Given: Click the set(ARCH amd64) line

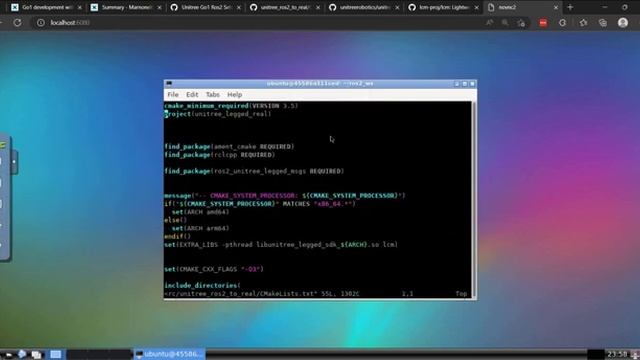Looking at the screenshot, I should [200, 212].
